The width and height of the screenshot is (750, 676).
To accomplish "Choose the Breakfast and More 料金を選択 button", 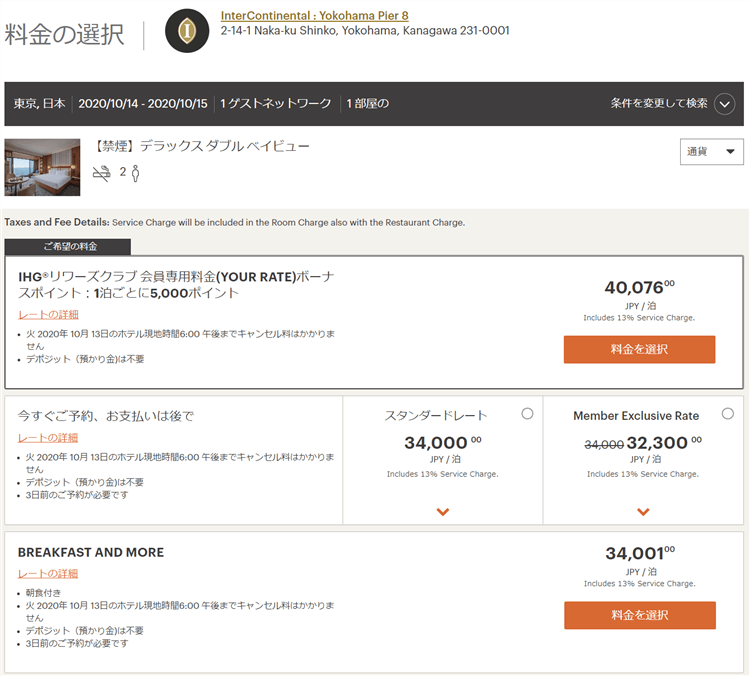I will point(639,615).
